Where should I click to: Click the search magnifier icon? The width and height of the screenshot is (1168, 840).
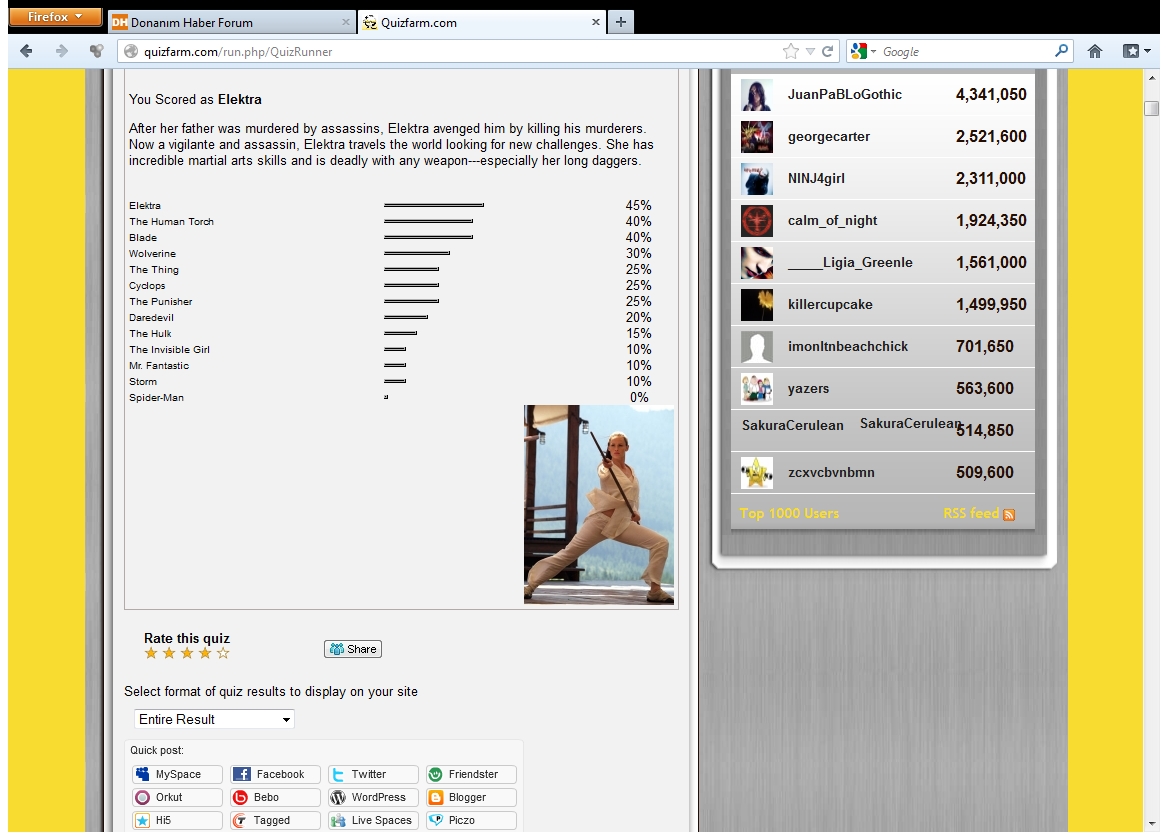tap(1061, 51)
